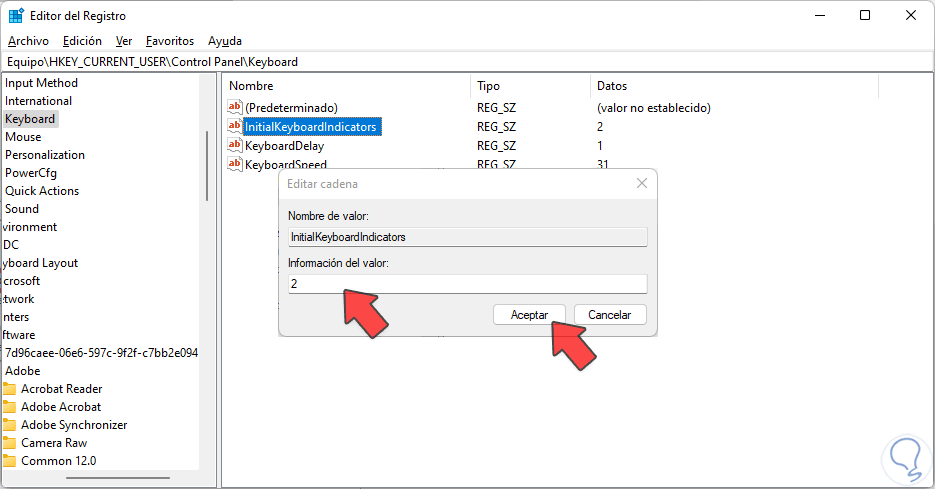Click the registry path address bar
The height and width of the screenshot is (489, 935).
(x=468, y=61)
